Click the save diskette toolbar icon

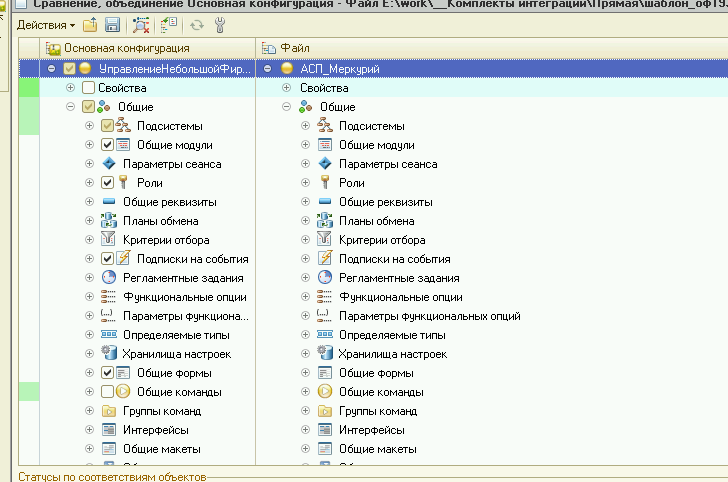[x=112, y=23]
